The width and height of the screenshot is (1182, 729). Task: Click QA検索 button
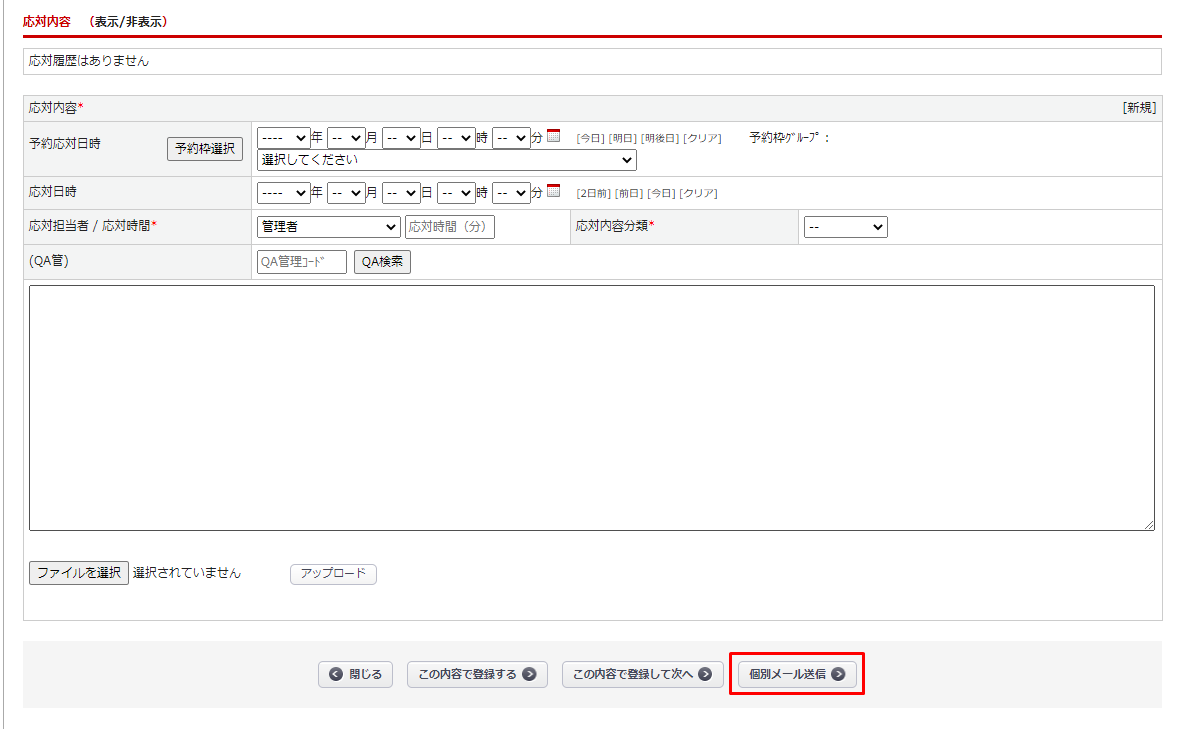382,262
